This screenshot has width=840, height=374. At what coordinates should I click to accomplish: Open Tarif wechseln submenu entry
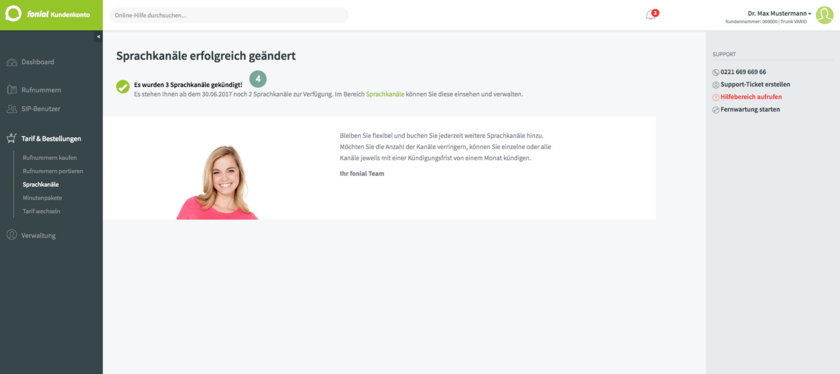click(x=41, y=211)
